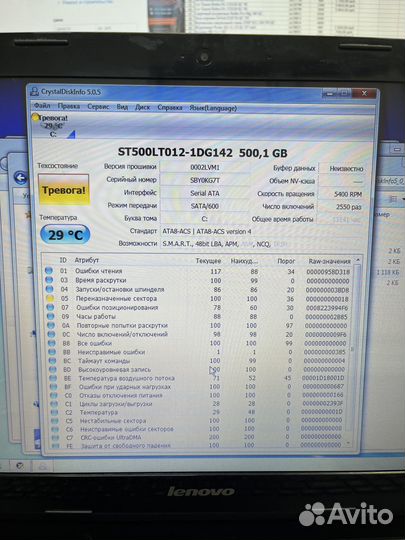This screenshot has height=540, width=405.
Task: Click status circle for Число включений/отключений row
Action: tap(52, 334)
